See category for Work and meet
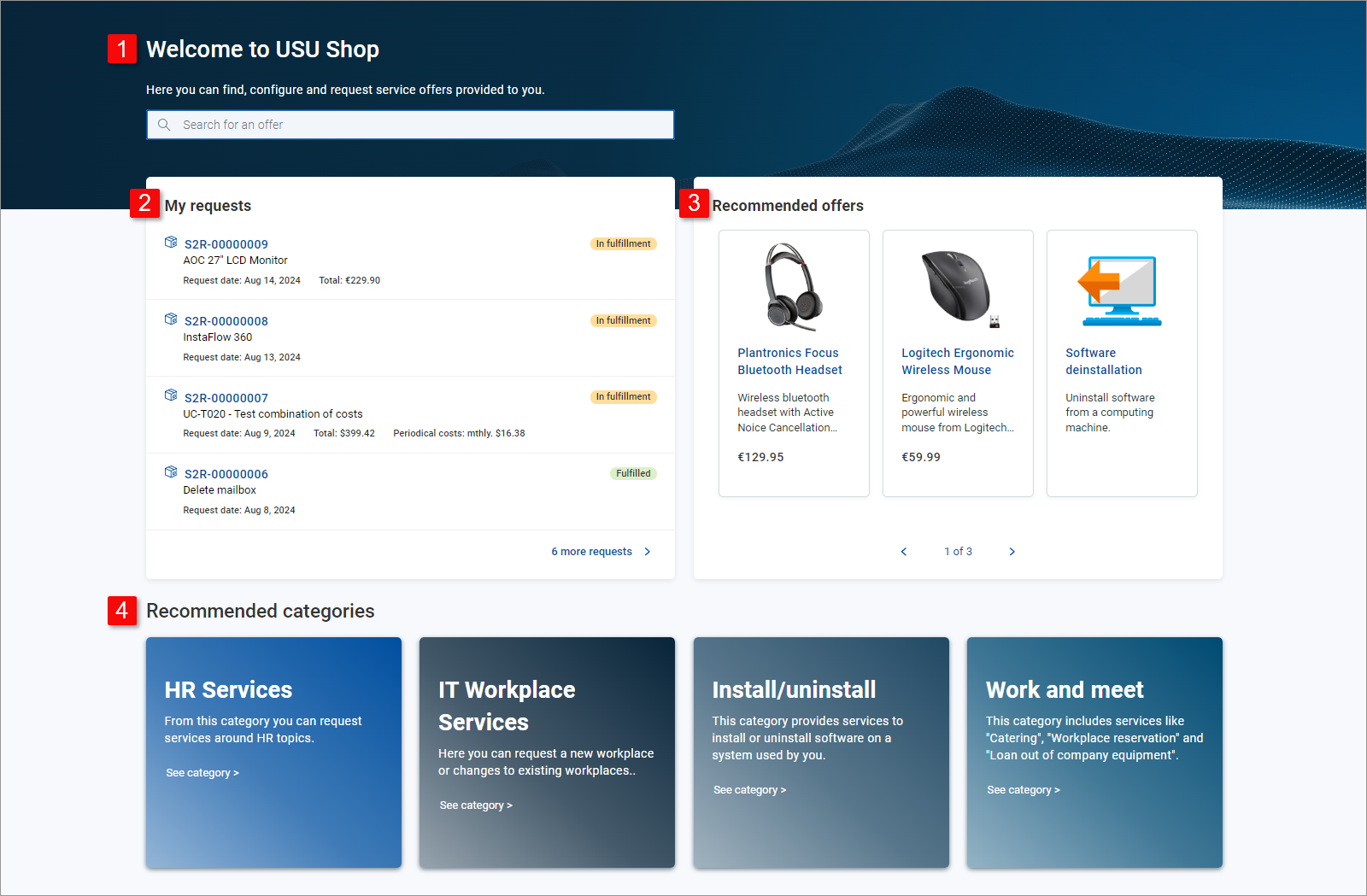 point(1023,789)
